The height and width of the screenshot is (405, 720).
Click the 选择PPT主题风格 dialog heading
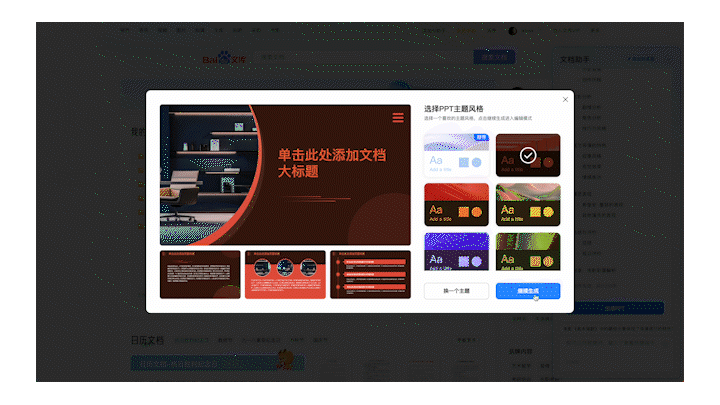[x=453, y=109]
